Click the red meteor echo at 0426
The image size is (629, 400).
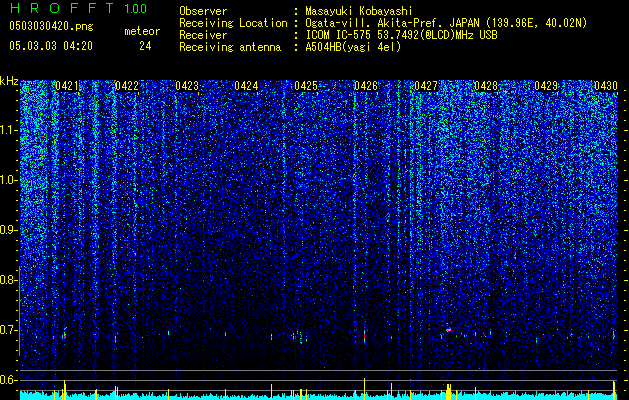click(x=365, y=336)
